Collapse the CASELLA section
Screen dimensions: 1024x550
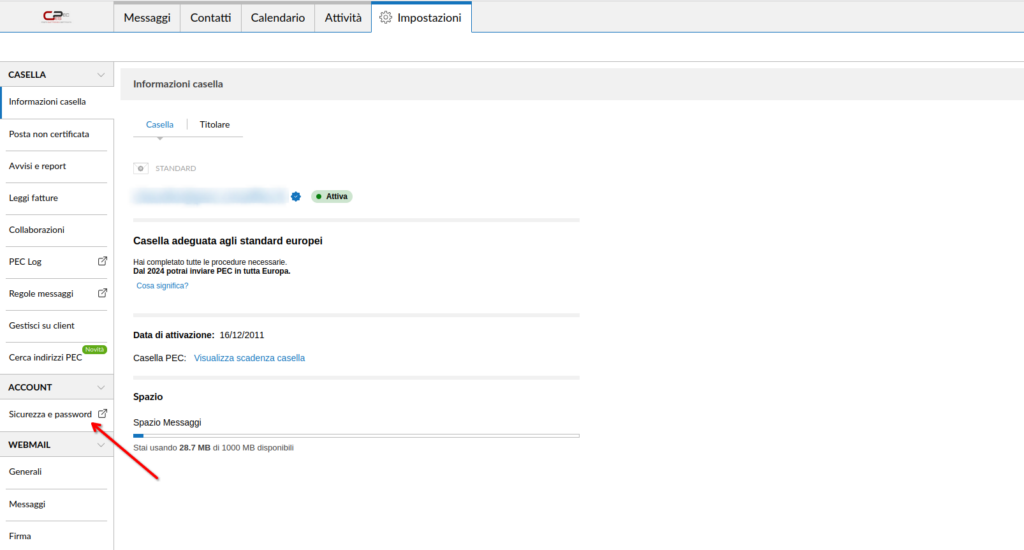click(x=100, y=75)
